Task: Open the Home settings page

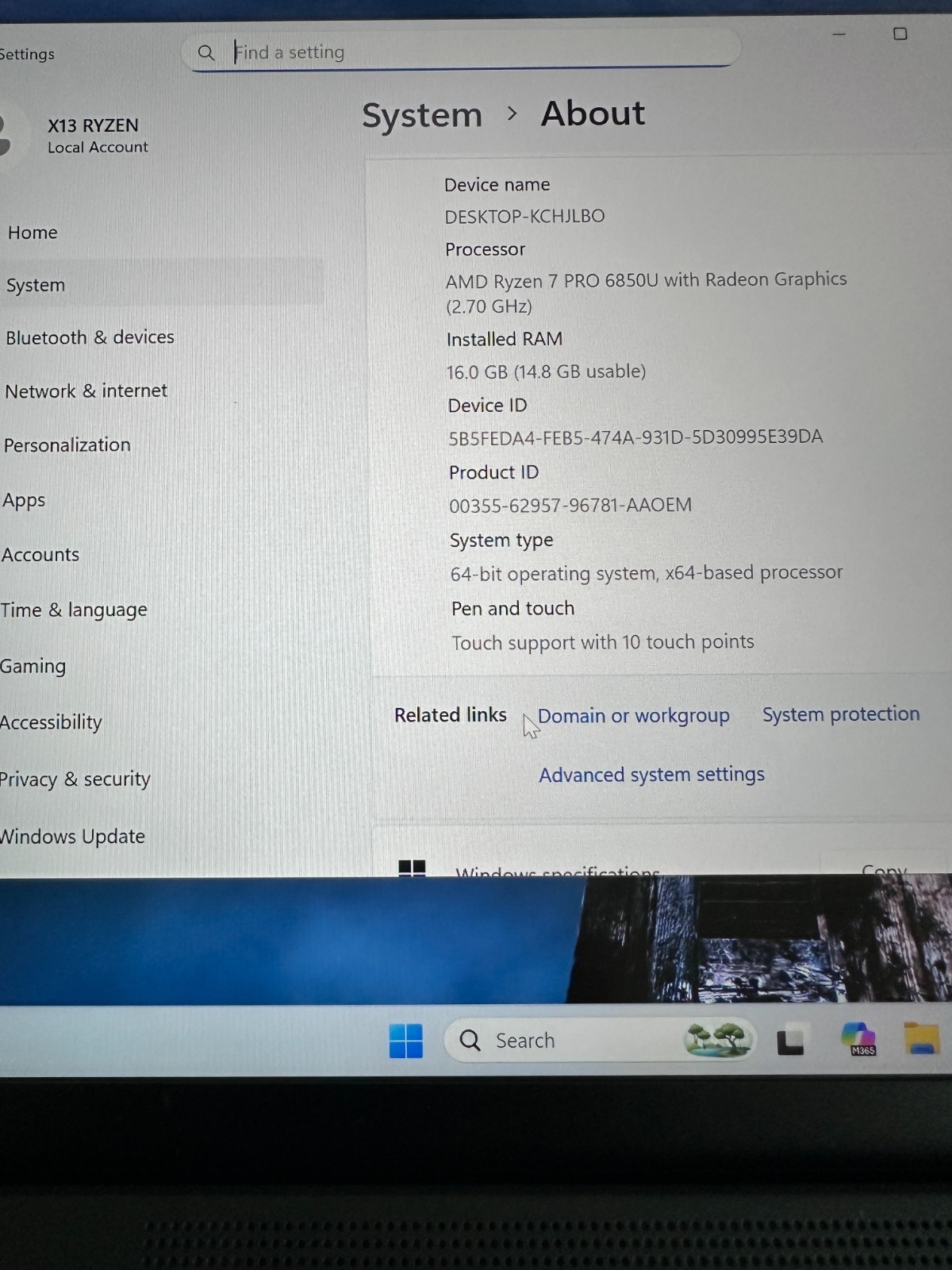Action: [x=33, y=233]
